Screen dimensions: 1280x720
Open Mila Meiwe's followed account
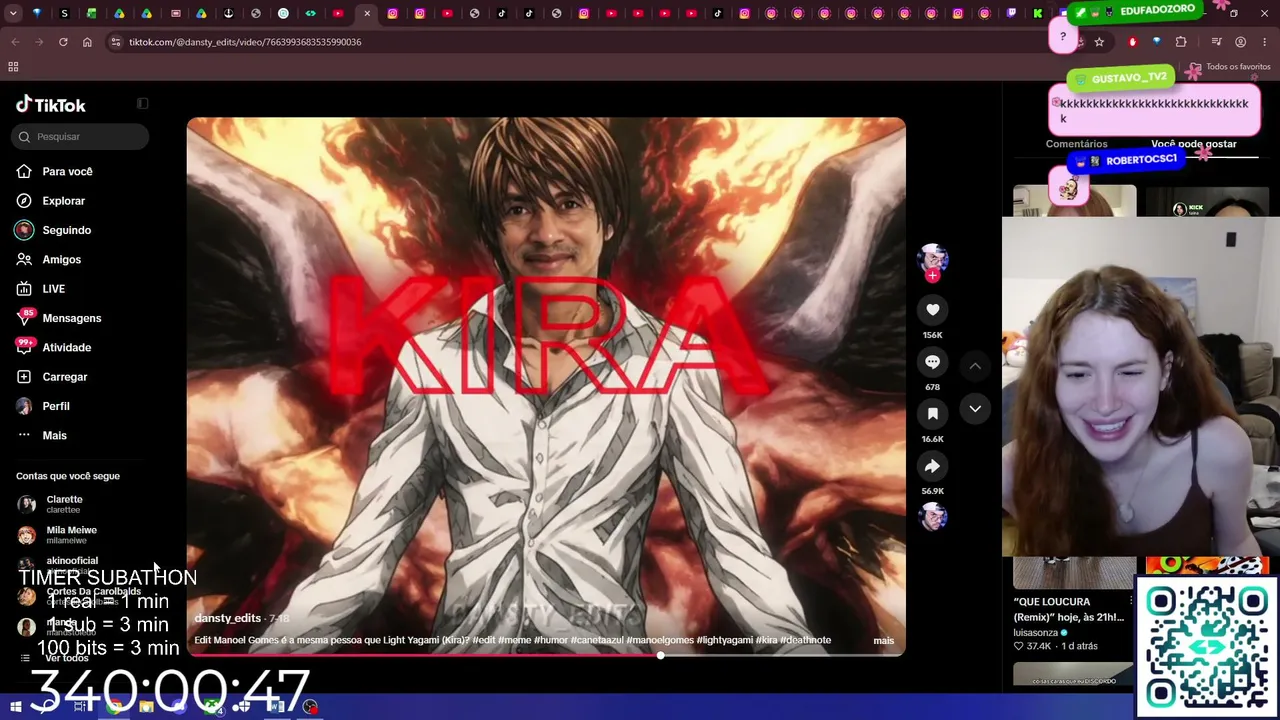pos(58,535)
